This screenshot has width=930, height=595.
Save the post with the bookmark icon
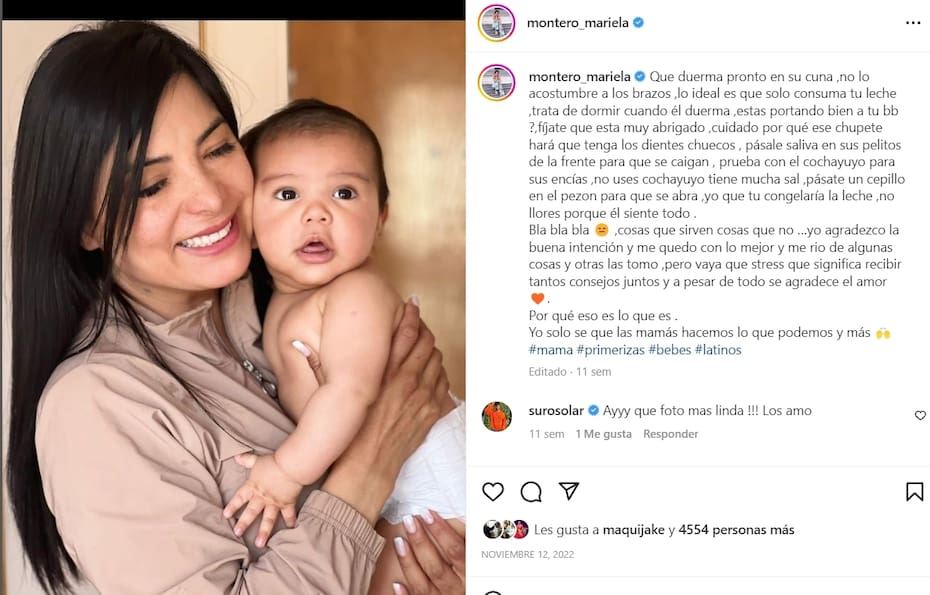(x=914, y=492)
